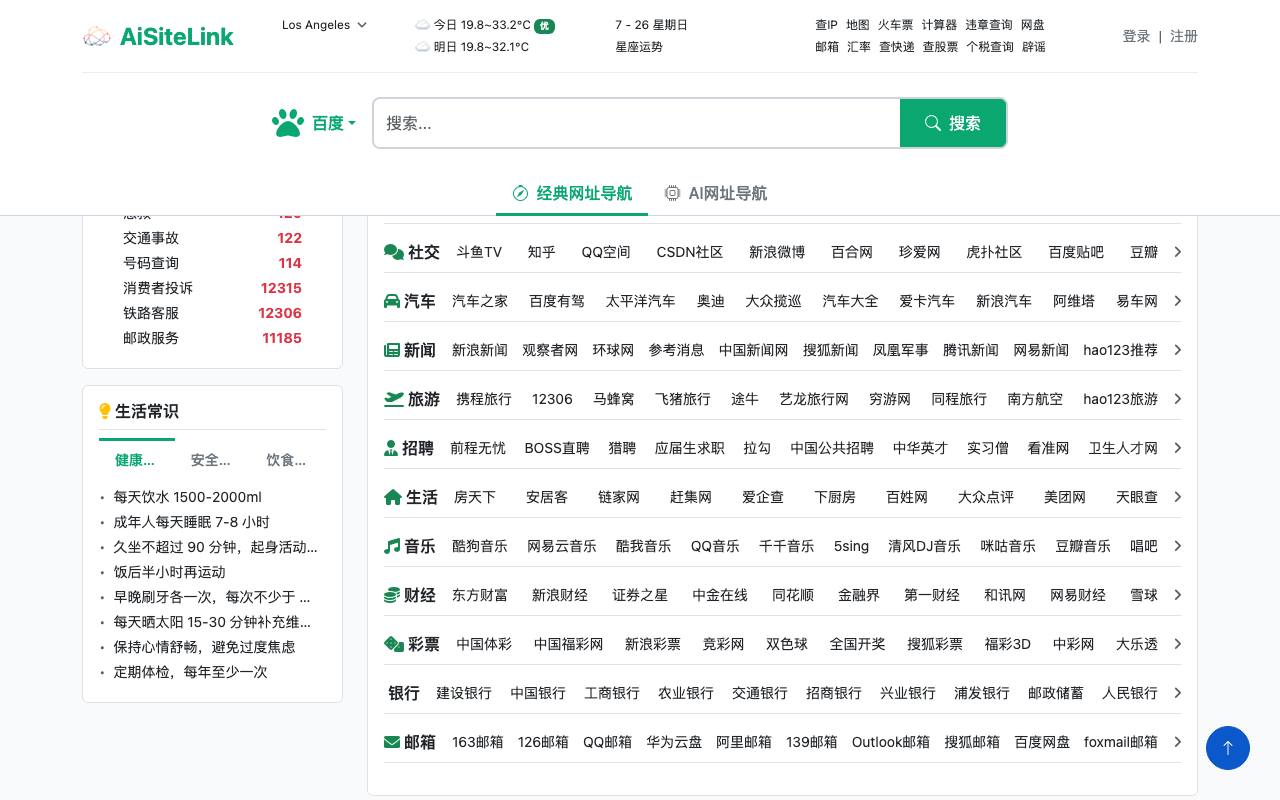Open the 汽车之家 link

tap(480, 301)
